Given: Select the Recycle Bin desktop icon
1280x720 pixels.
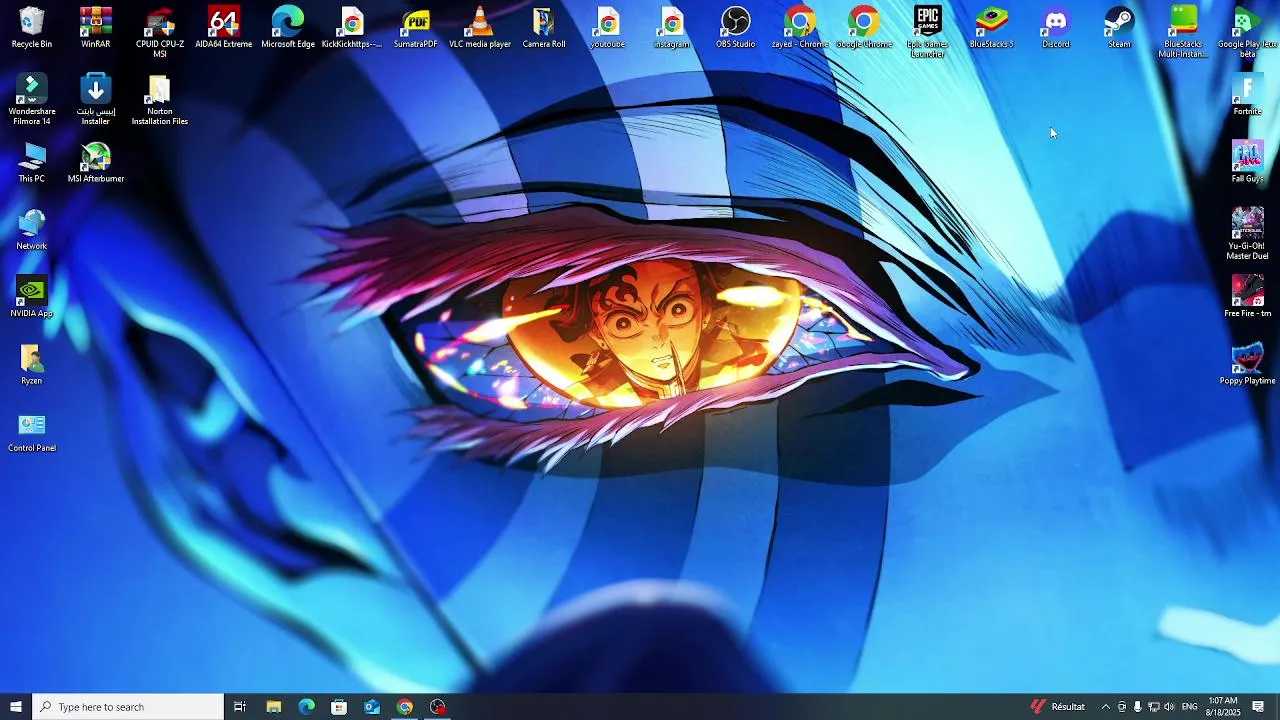Looking at the screenshot, I should 32,28.
